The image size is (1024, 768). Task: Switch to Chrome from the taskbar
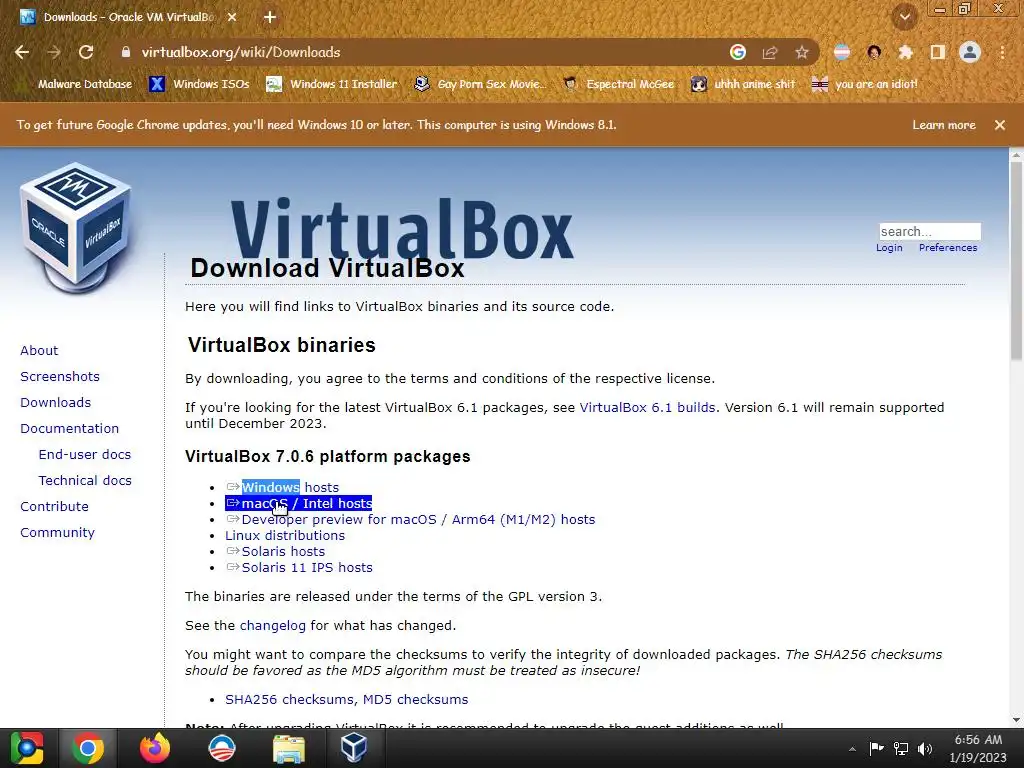pos(88,748)
